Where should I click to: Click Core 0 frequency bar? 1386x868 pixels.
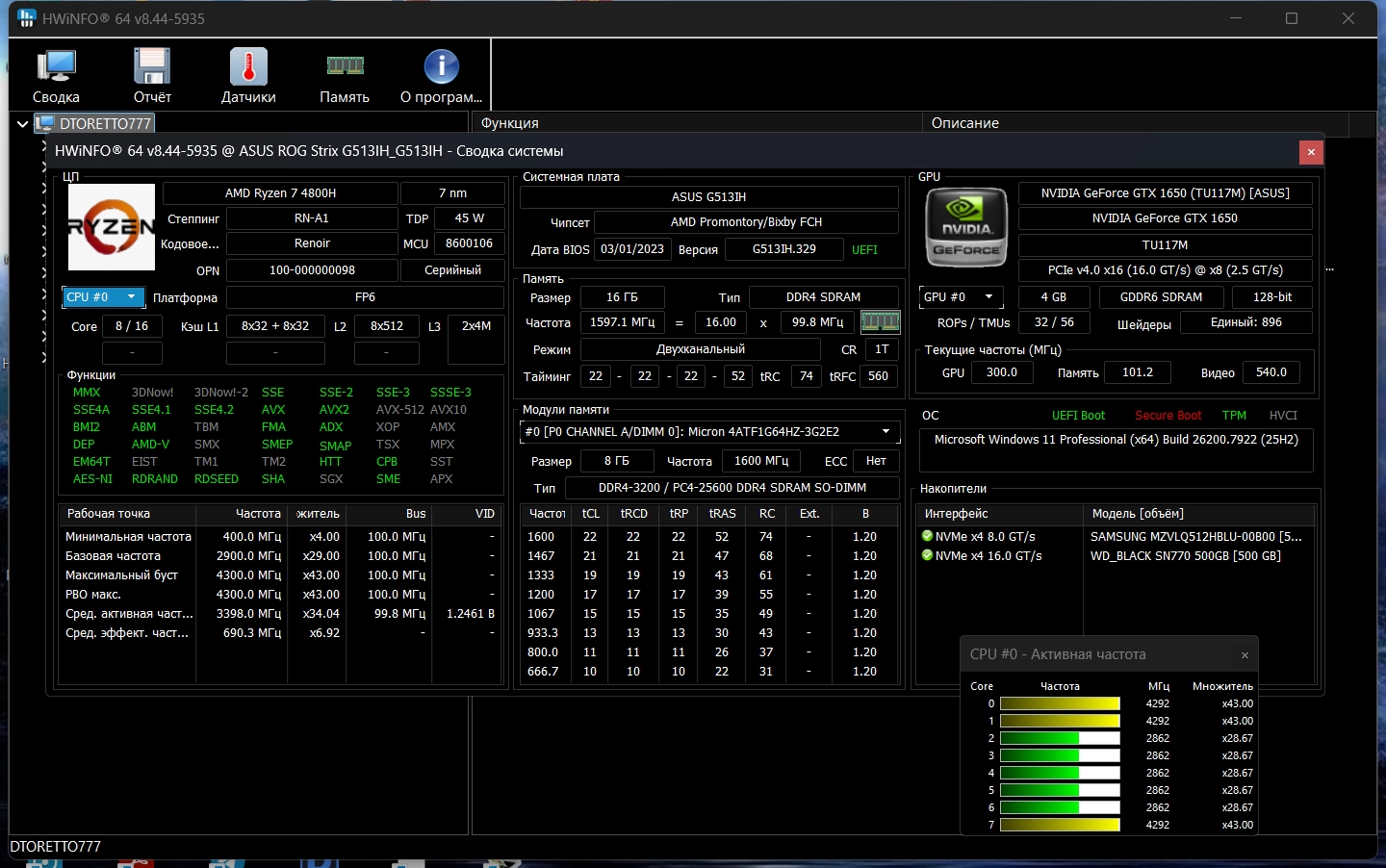[x=1060, y=704]
